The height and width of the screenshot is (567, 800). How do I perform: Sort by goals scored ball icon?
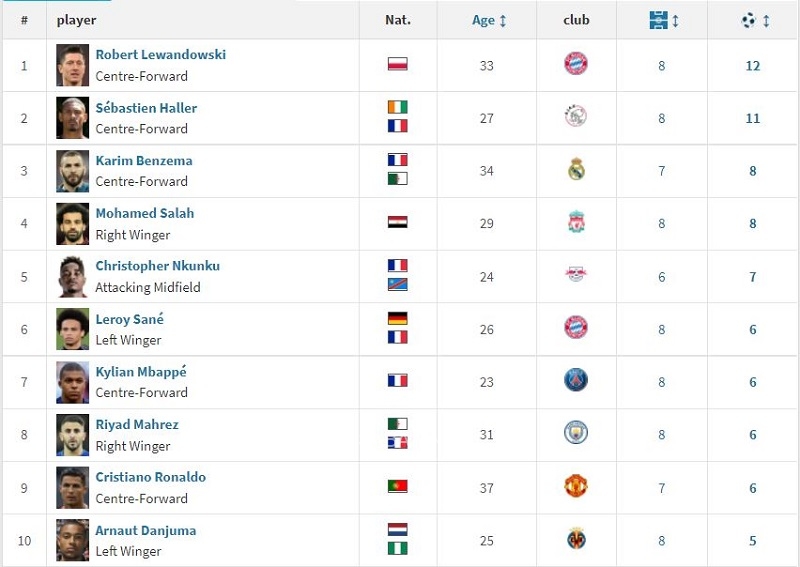755,20
